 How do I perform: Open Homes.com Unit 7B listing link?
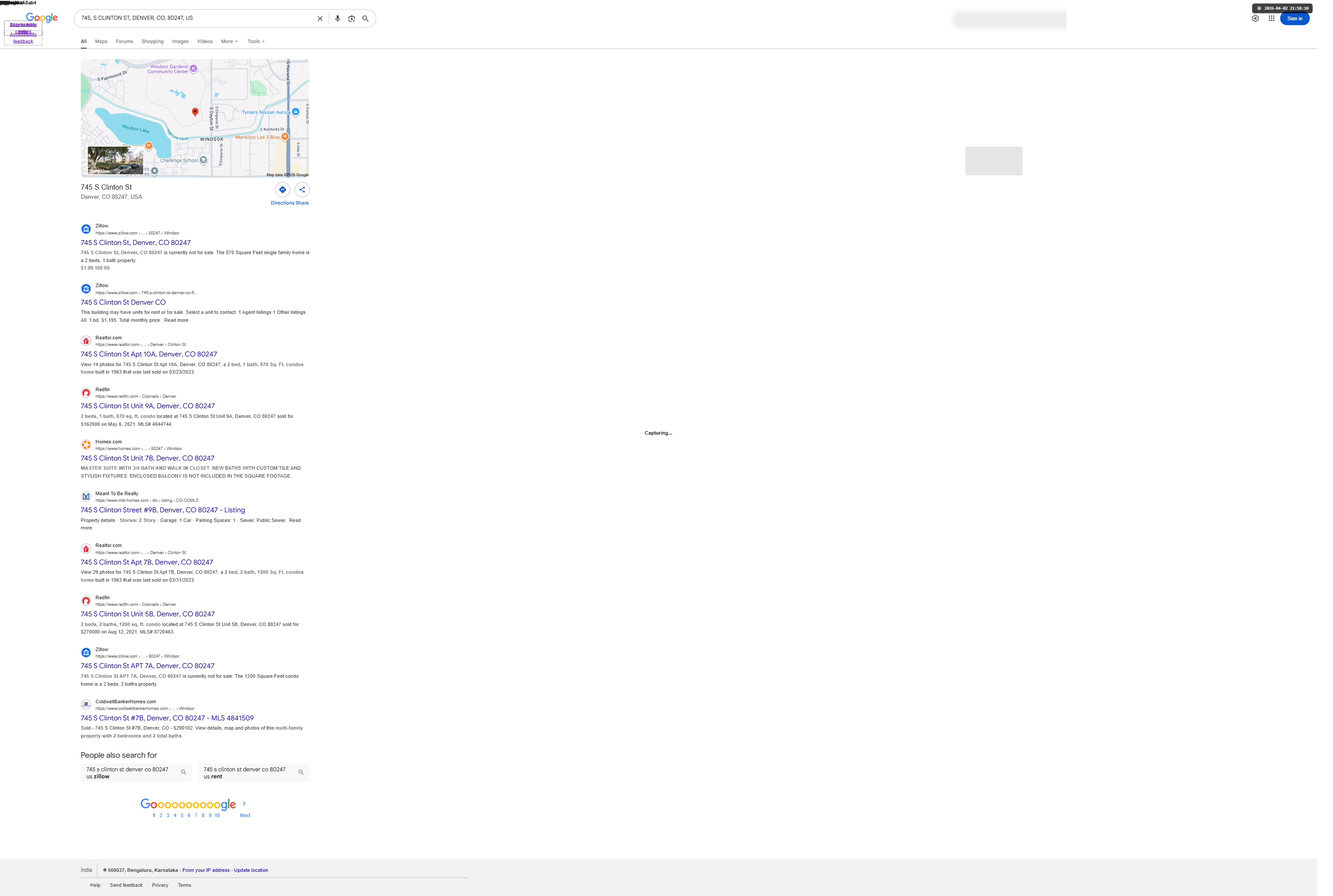tap(148, 458)
